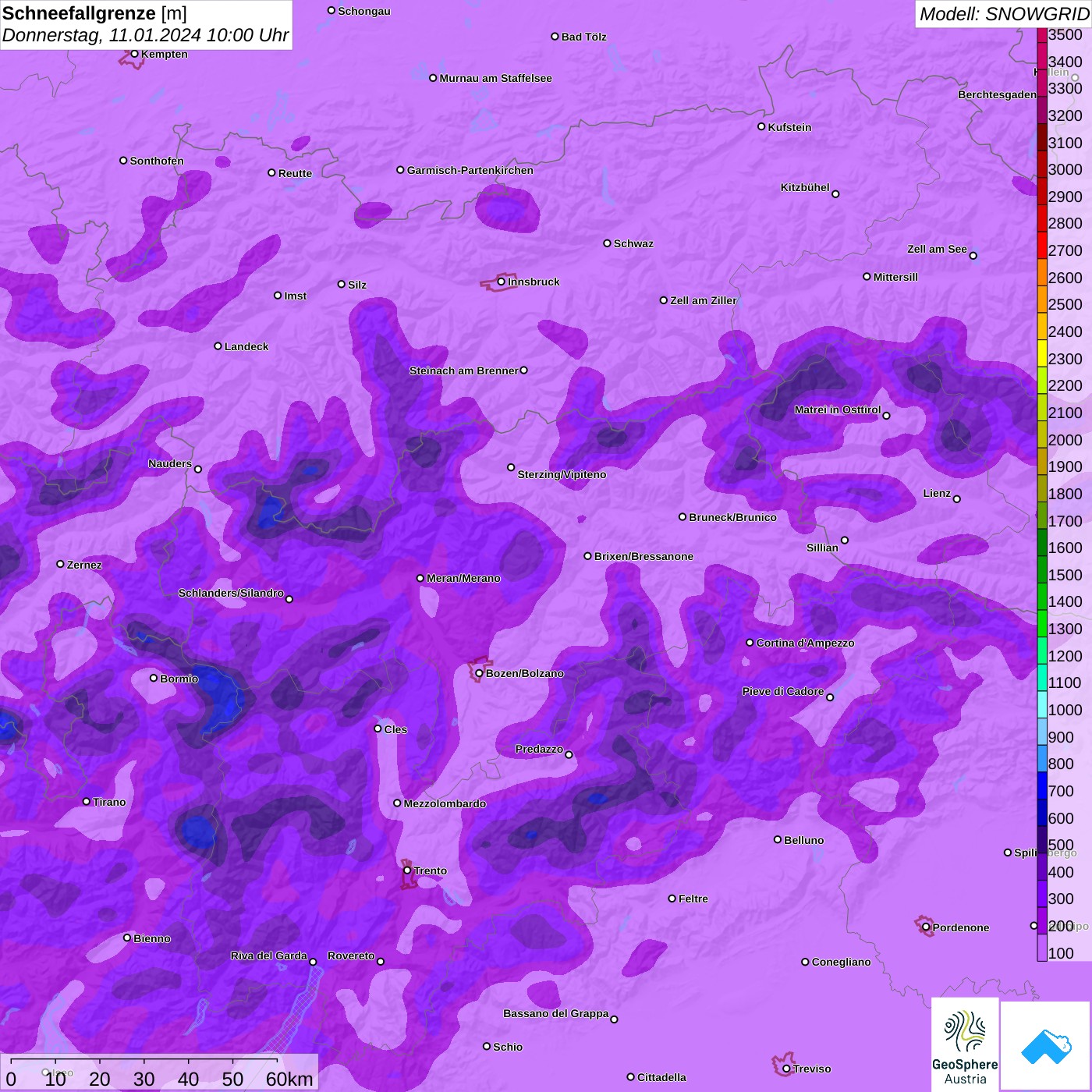Click the 700 m blue legend swatch
The width and height of the screenshot is (1092, 1092).
(x=1041, y=785)
